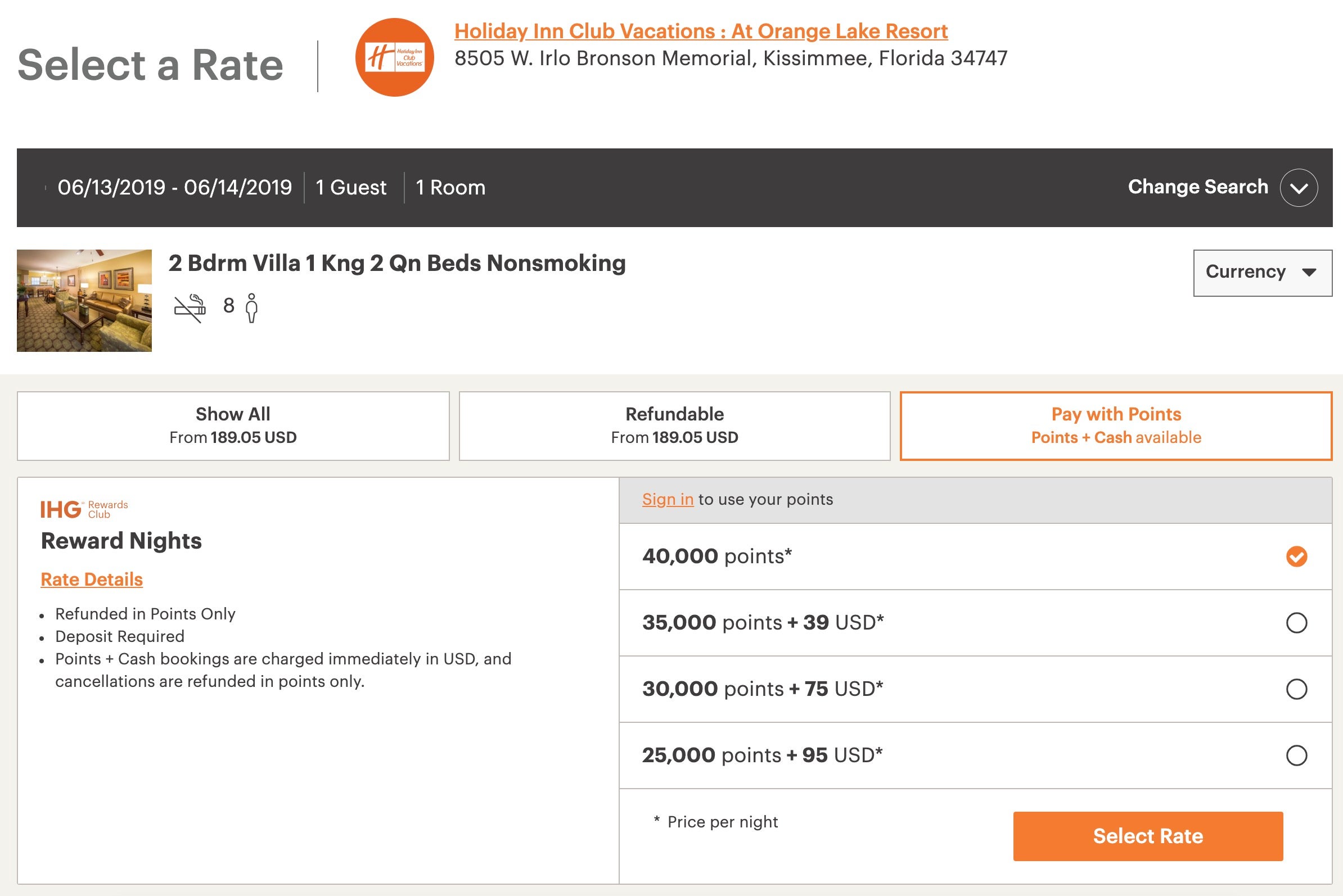Click Sign in to use points
Image resolution: width=1343 pixels, height=896 pixels.
pos(668,499)
